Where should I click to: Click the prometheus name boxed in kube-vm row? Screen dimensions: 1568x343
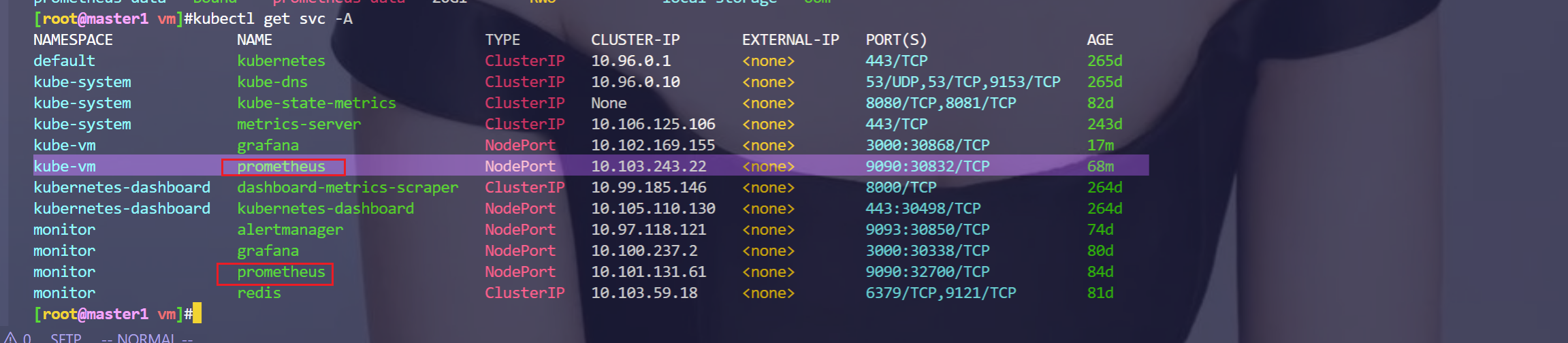point(281,167)
